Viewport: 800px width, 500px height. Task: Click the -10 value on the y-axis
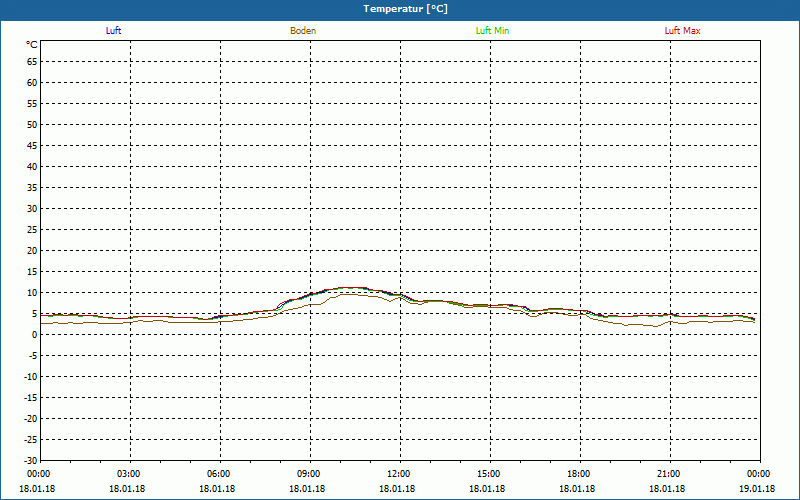click(31, 377)
